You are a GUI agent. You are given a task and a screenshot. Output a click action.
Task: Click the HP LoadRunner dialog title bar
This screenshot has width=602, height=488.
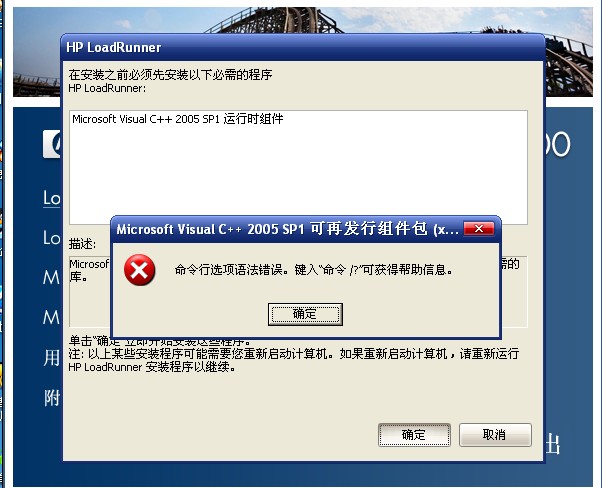[x=303, y=47]
